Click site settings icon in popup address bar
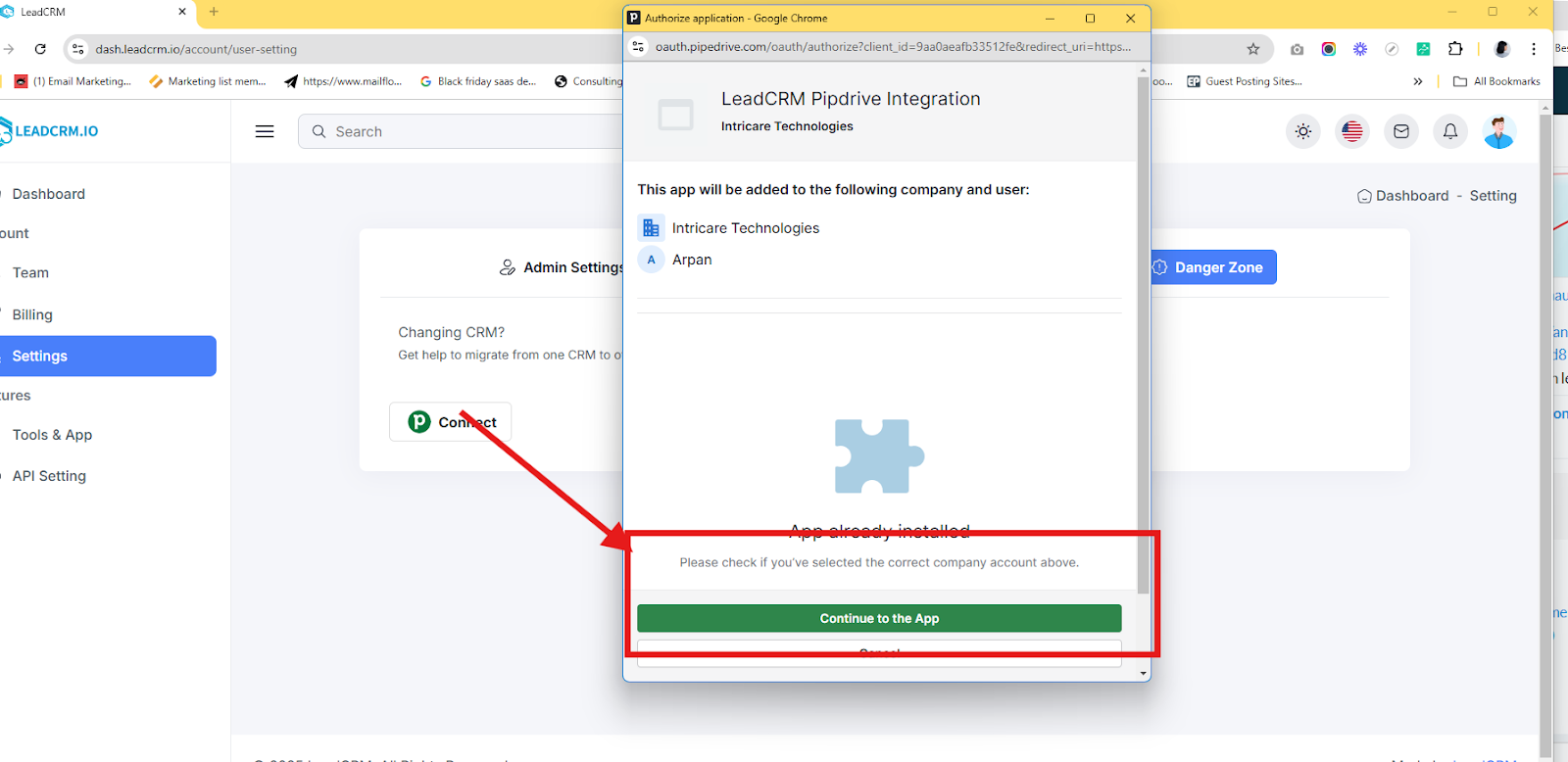Viewport: 1568px width, 762px height. [x=638, y=46]
